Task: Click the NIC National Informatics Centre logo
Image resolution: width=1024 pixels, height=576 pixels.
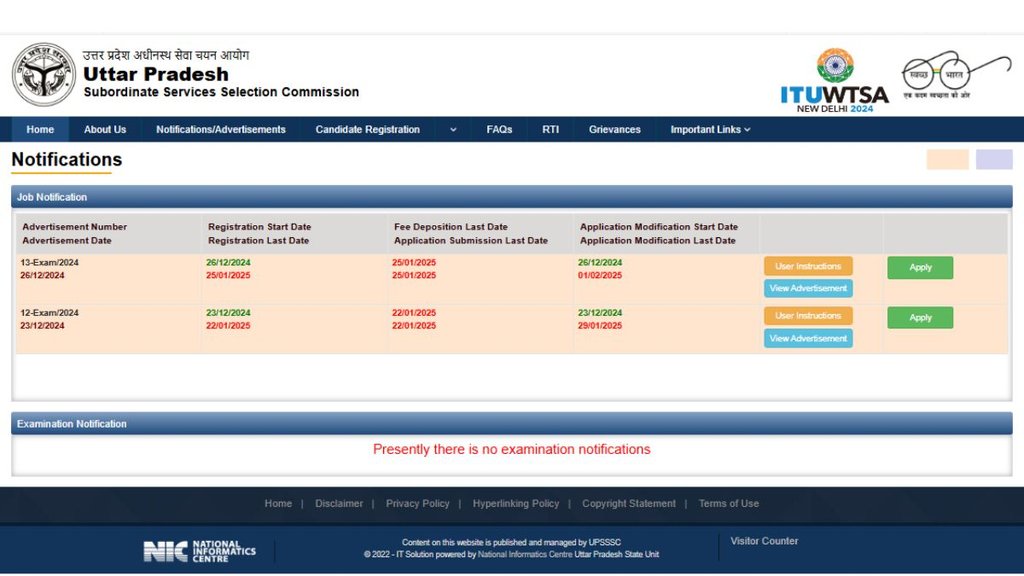Action: [200, 550]
